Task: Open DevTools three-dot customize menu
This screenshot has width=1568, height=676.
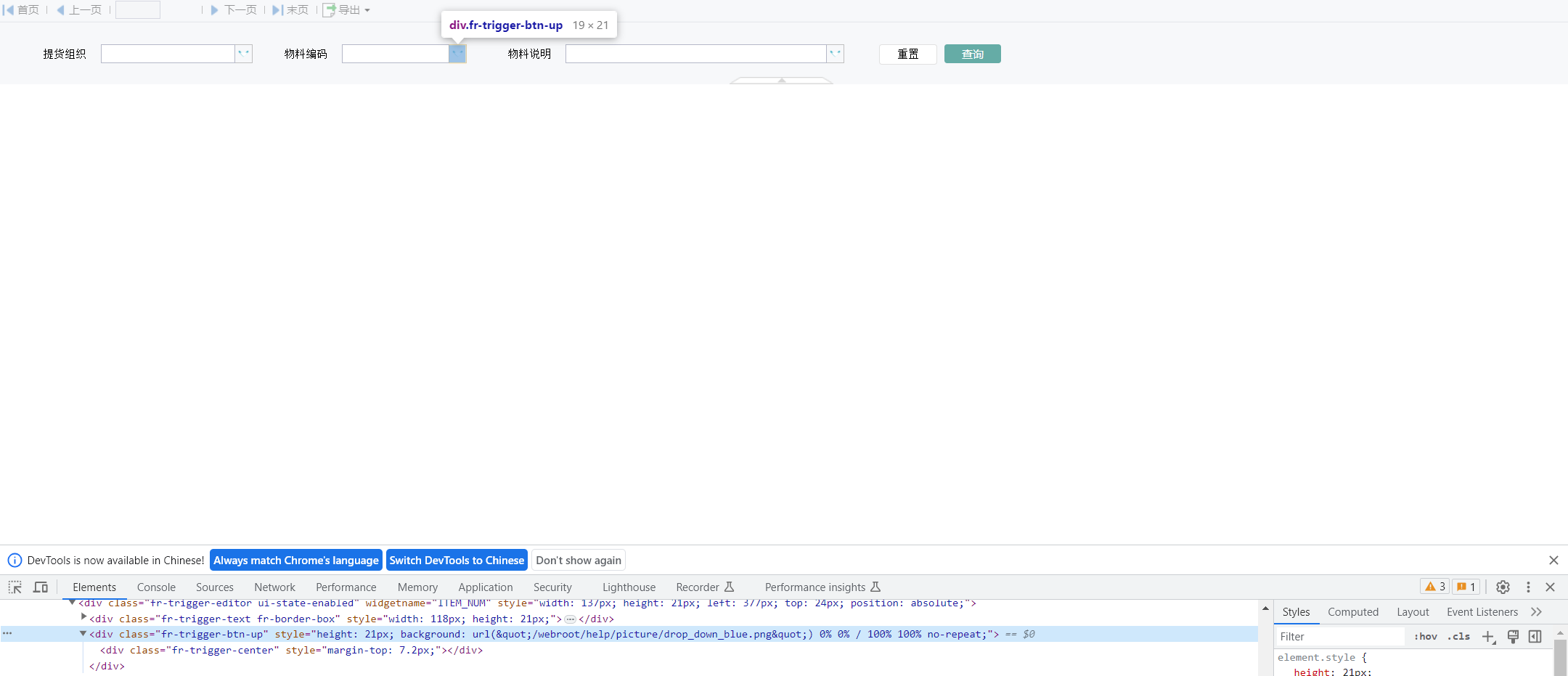Action: tap(1528, 587)
